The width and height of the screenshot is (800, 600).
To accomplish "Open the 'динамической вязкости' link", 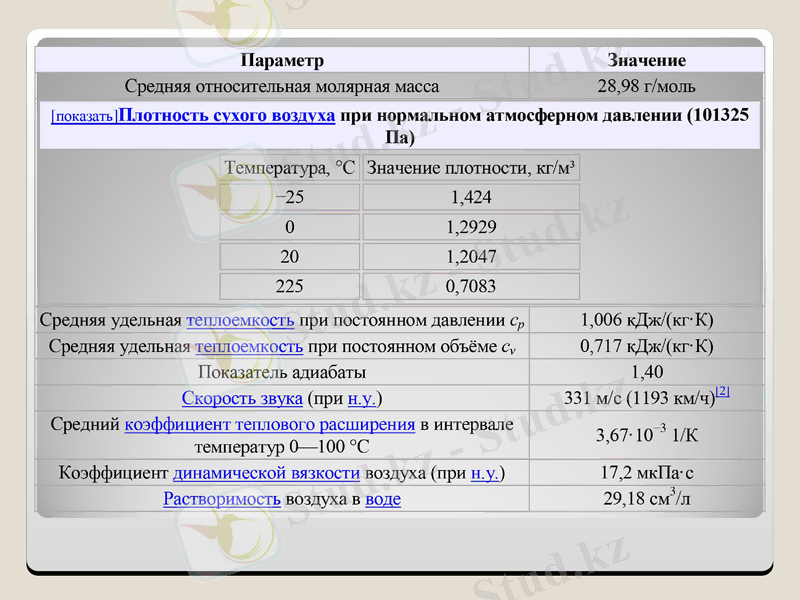I will [x=266, y=472].
